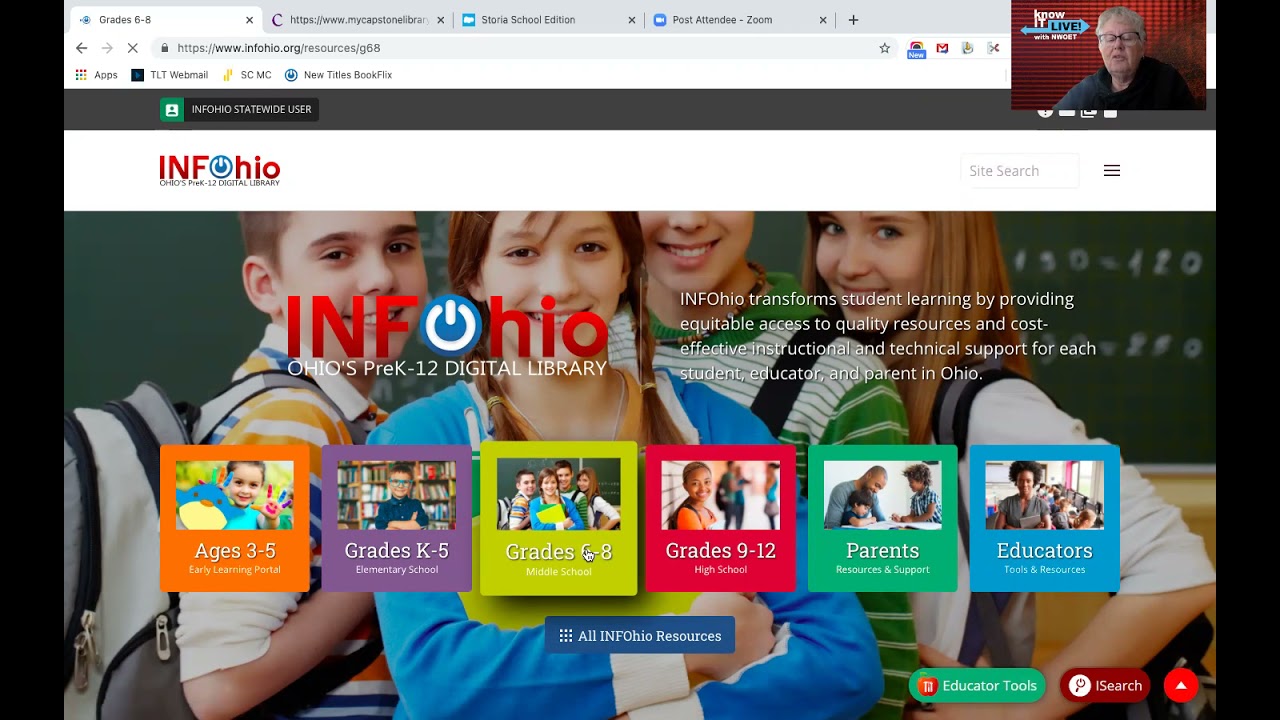Select the Grades 6-8 browser tab
Viewport: 1280px width, 720px height.
(166, 20)
